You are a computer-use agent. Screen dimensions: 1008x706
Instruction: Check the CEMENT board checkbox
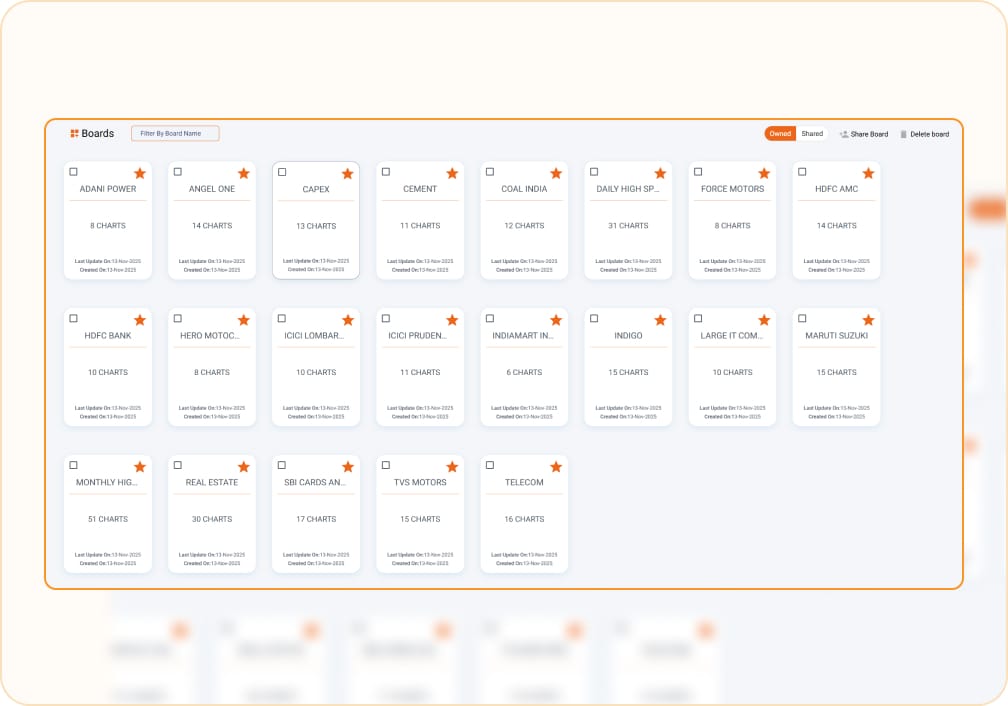(x=386, y=172)
